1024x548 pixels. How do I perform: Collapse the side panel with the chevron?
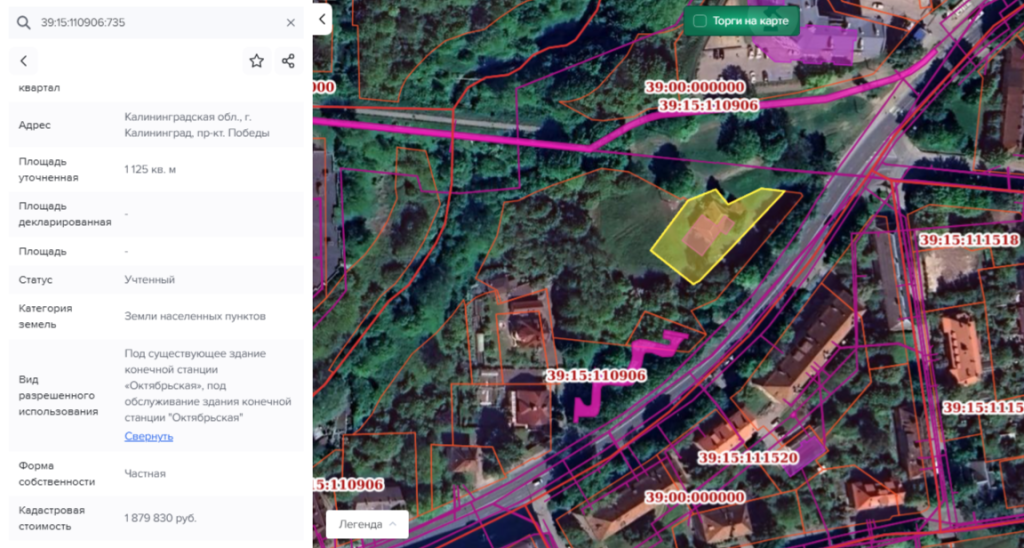(322, 19)
